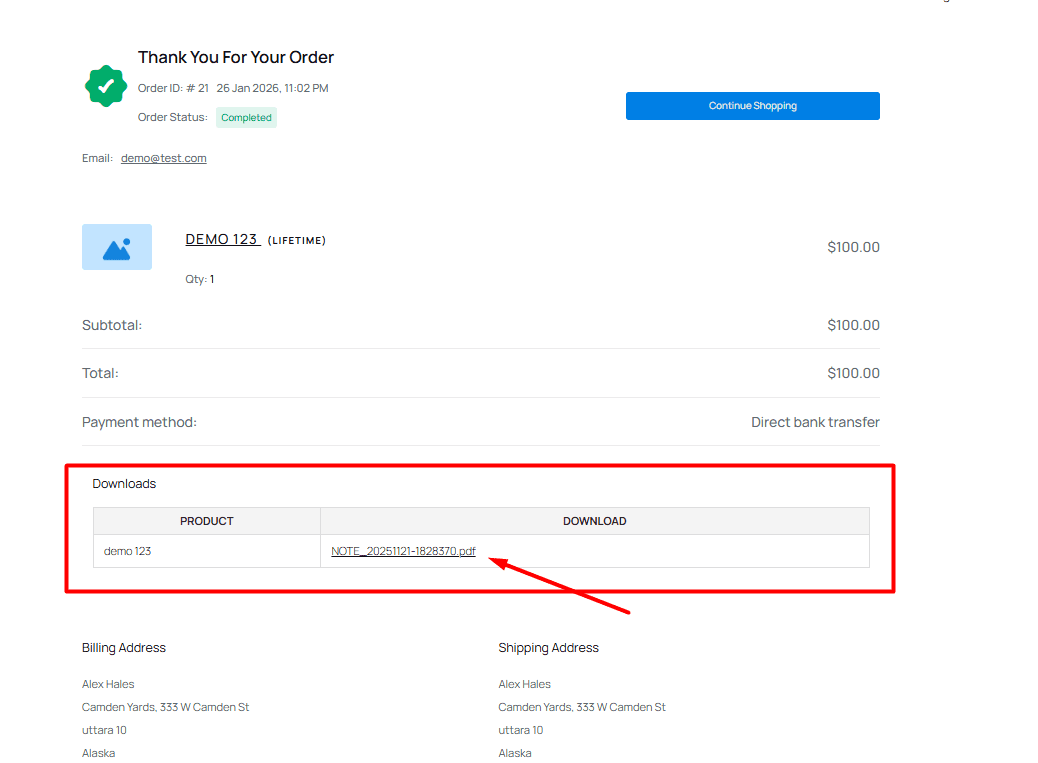Download the NOTE_20251121-1828370.pdf file
The height and width of the screenshot is (763, 1038).
(x=403, y=551)
